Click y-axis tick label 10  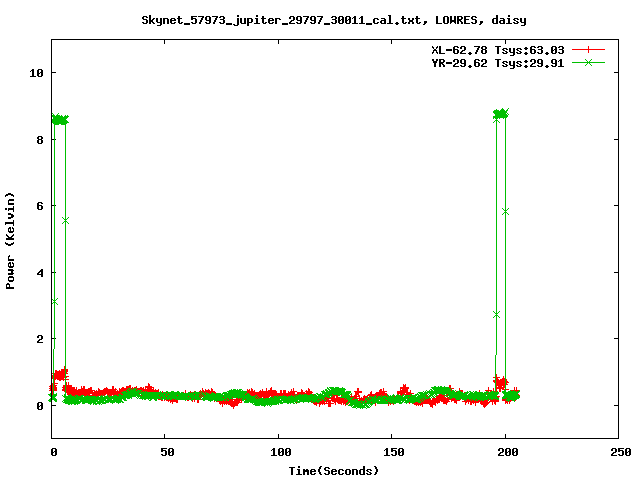pyautogui.click(x=36, y=73)
